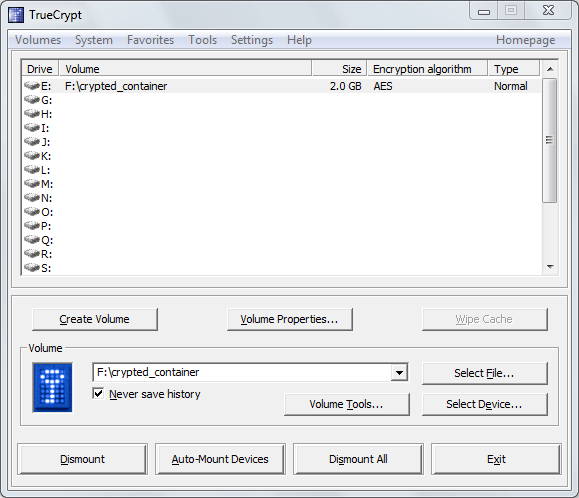Open Volume Properties dialog
This screenshot has width=579, height=498.
click(290, 319)
